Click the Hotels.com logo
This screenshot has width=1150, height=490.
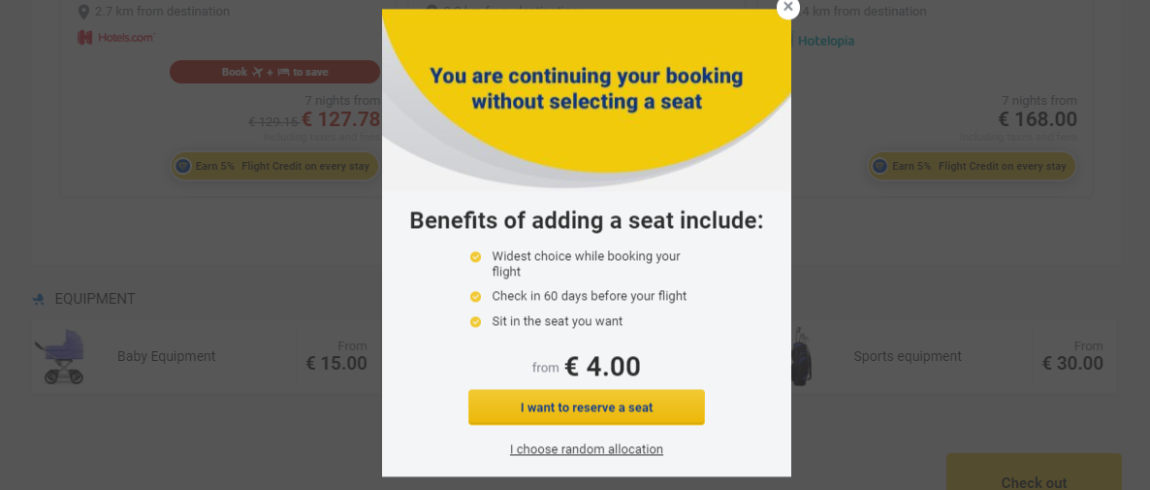116,37
